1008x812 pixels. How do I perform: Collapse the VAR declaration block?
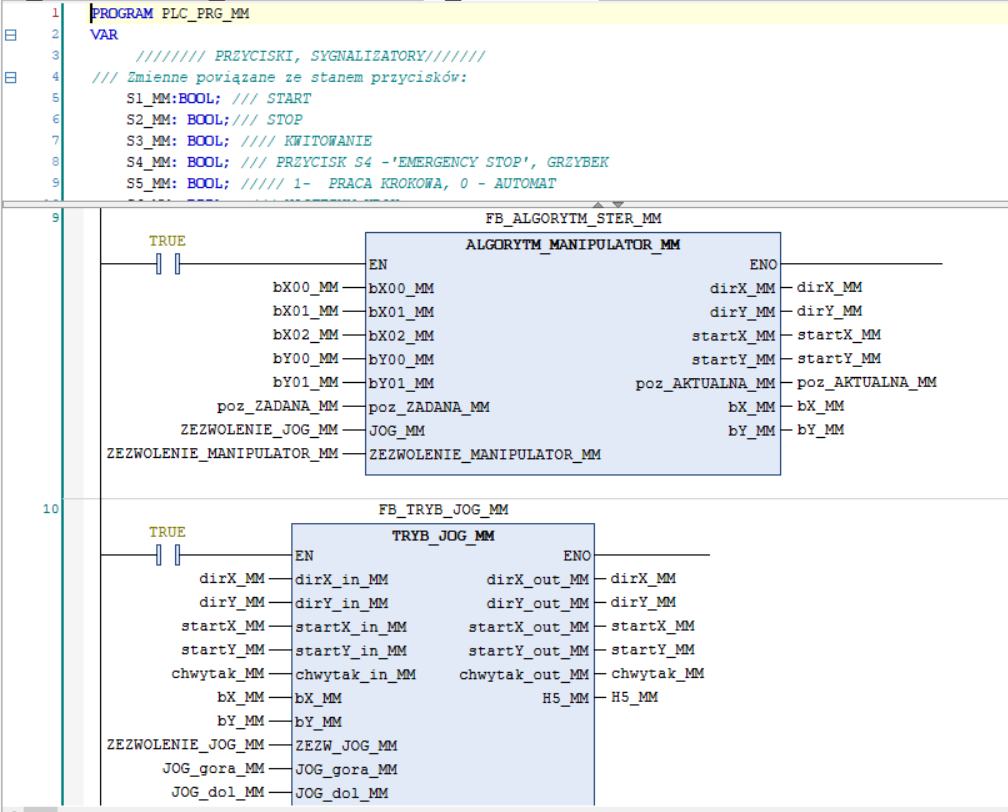pos(10,35)
